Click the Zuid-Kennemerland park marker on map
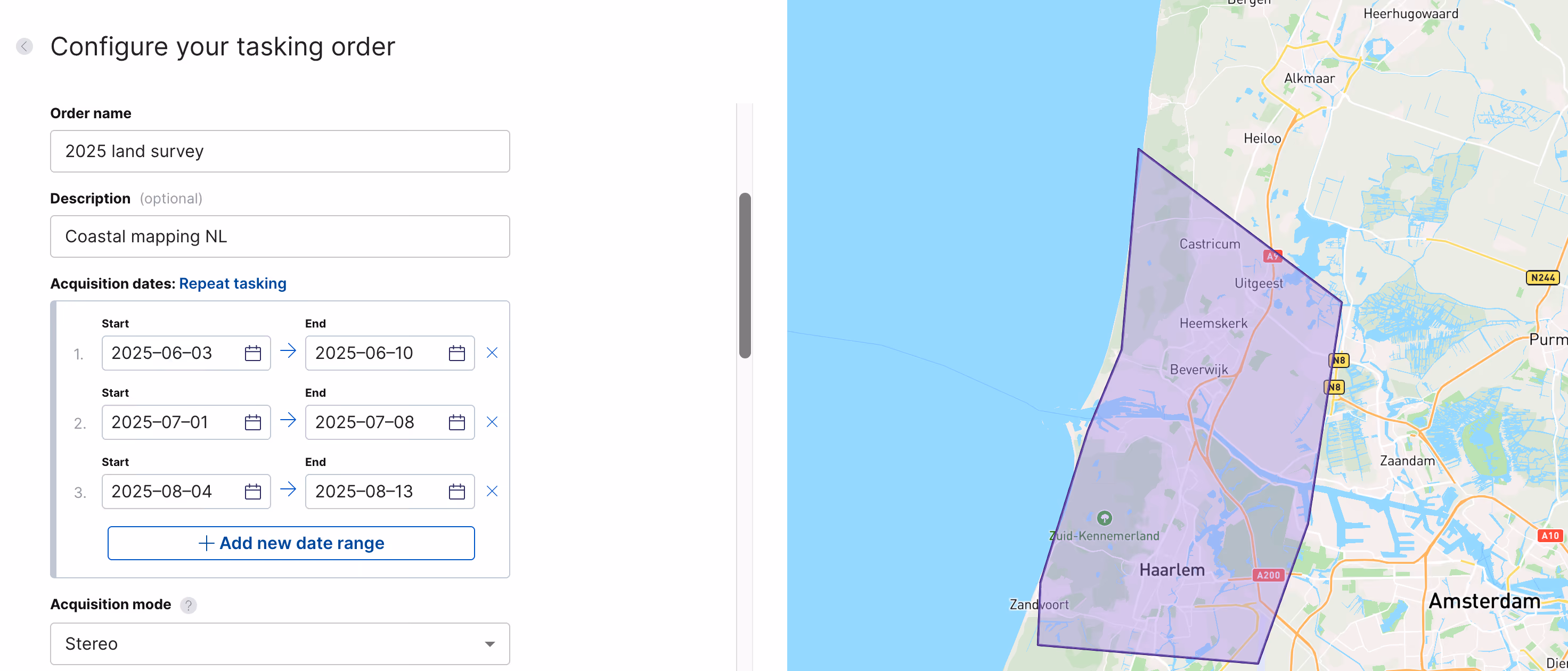Image resolution: width=1568 pixels, height=671 pixels. click(1104, 518)
